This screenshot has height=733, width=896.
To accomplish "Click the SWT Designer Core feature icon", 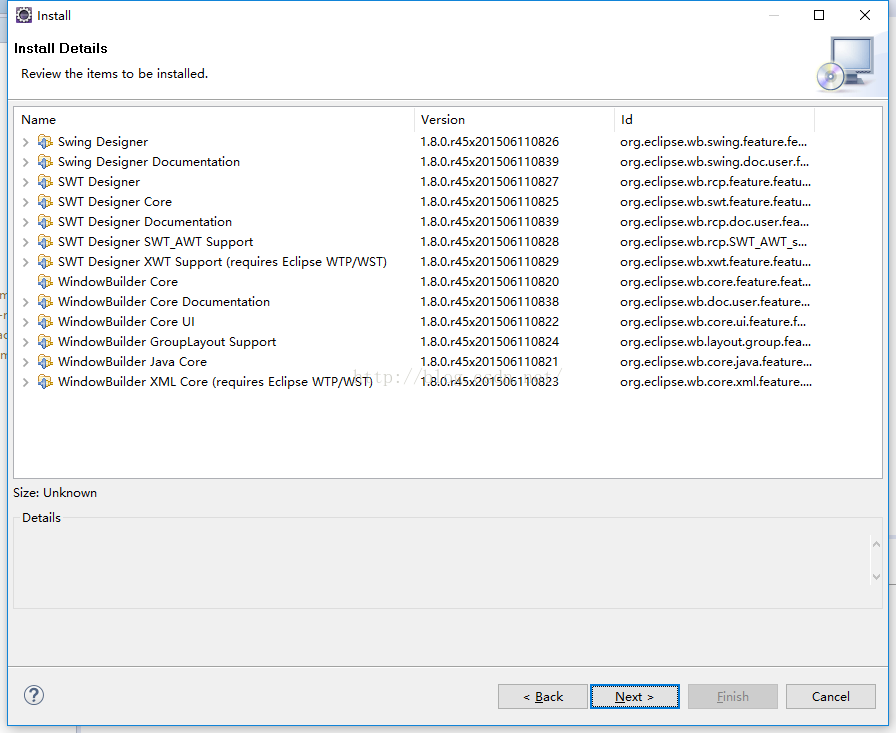I will coord(45,201).
